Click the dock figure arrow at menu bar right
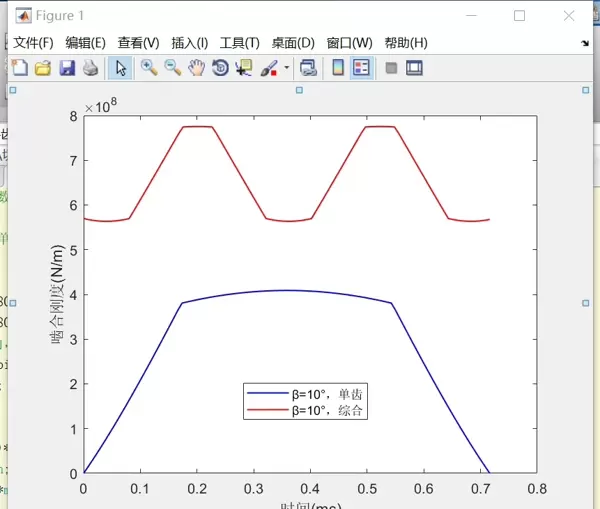Image resolution: width=600 pixels, height=509 pixels. pos(585,44)
